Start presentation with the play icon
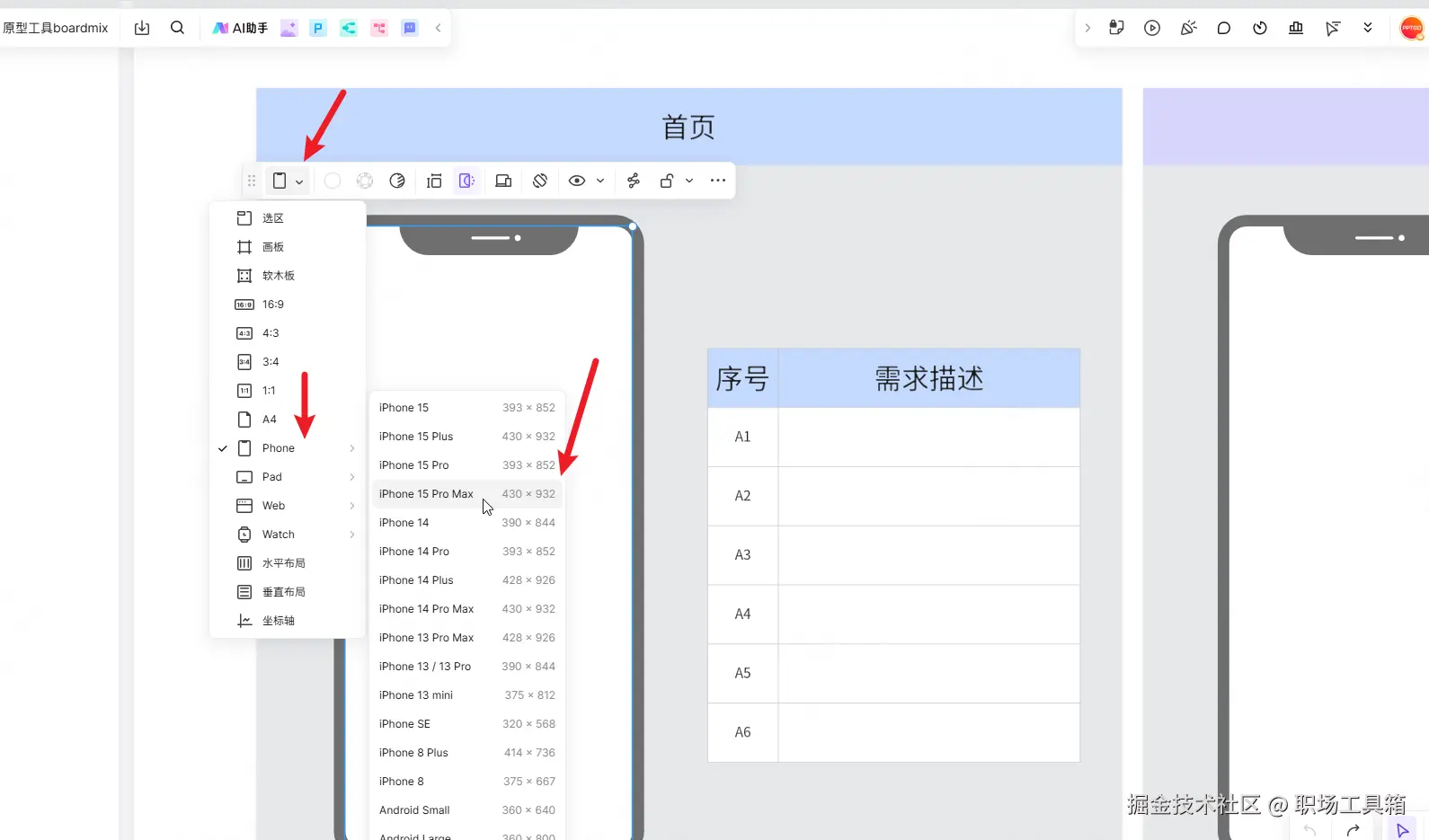 point(1152,28)
